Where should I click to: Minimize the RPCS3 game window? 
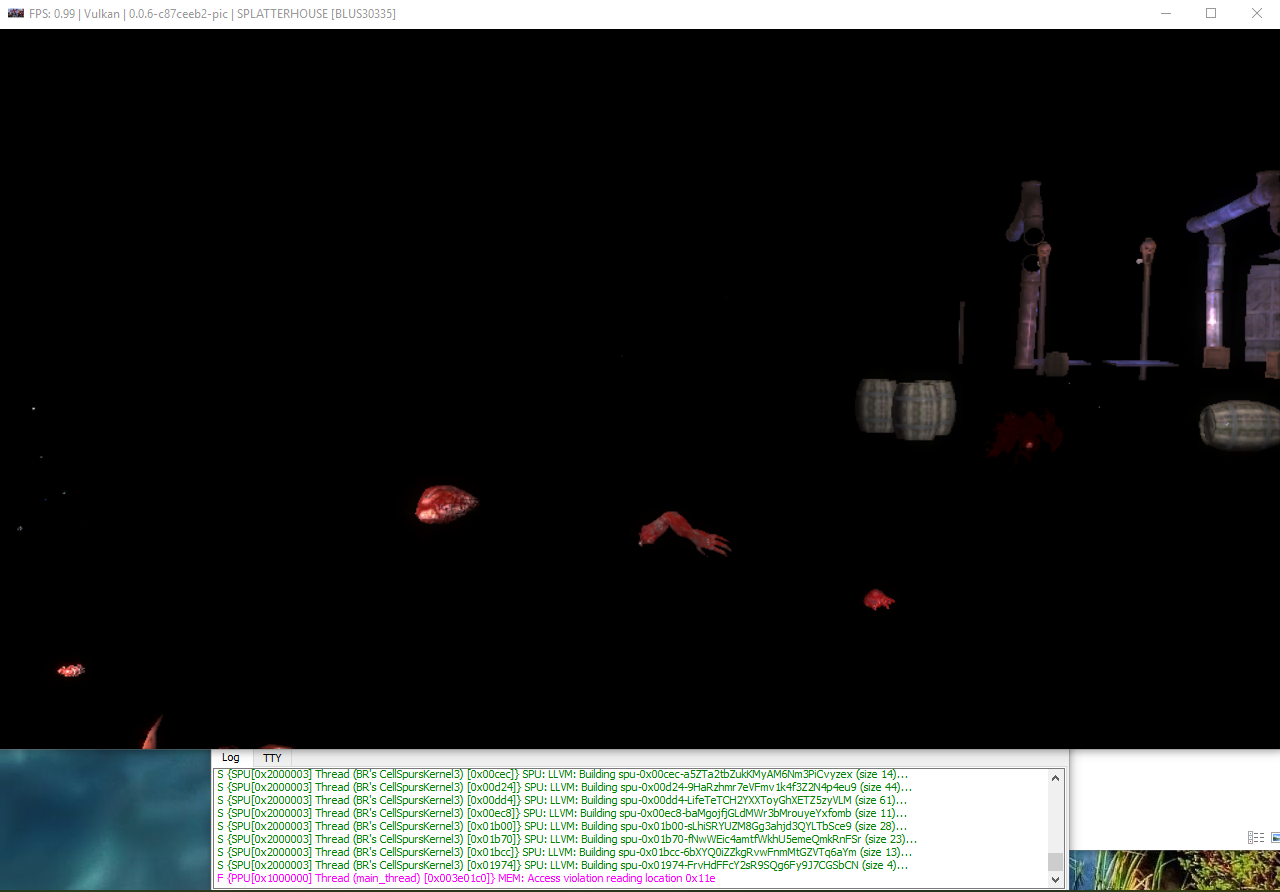pos(1165,13)
